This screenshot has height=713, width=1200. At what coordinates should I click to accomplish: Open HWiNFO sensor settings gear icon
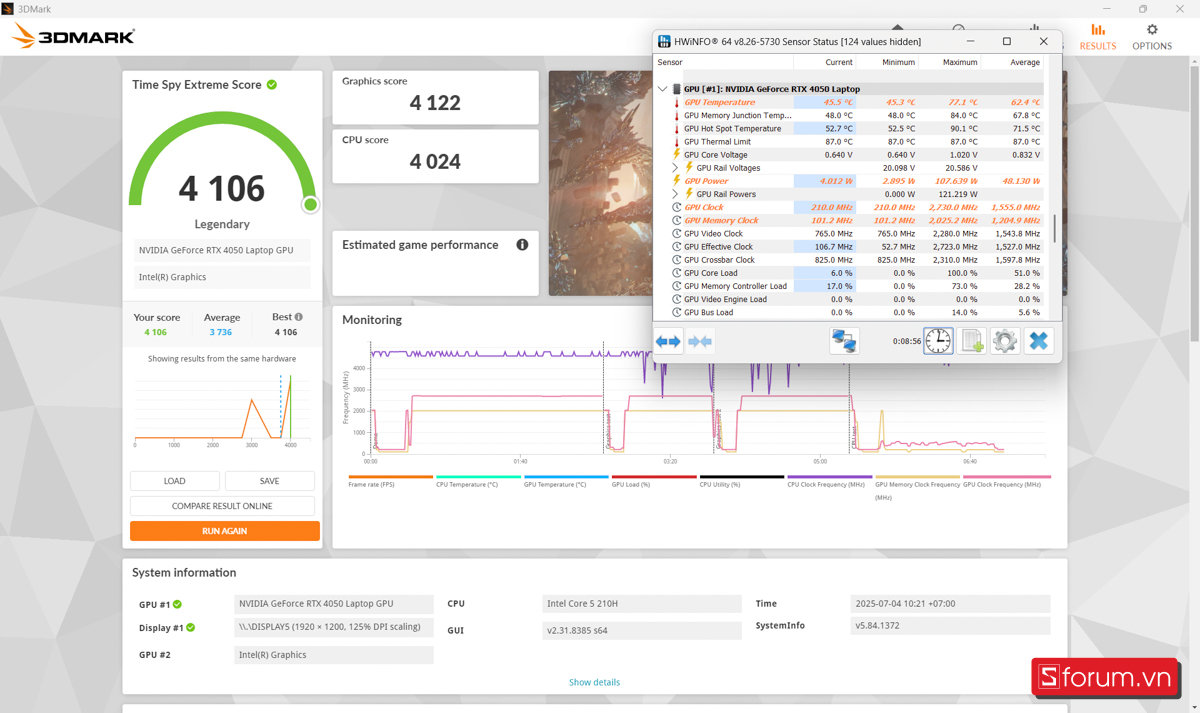click(x=1005, y=341)
